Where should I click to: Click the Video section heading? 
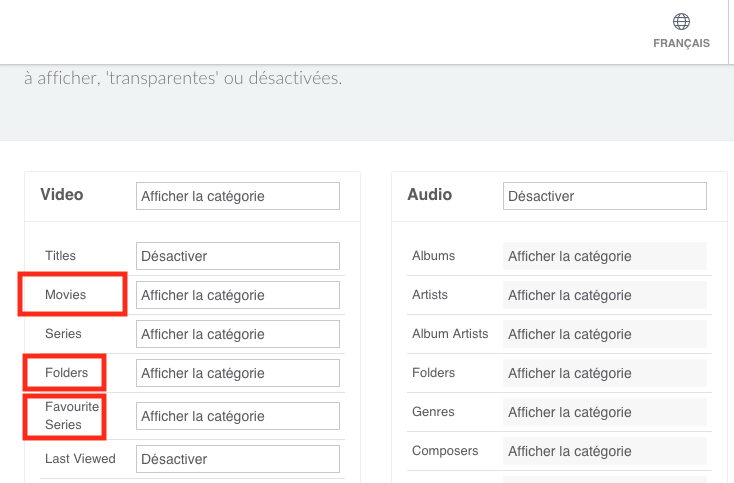pyautogui.click(x=62, y=194)
